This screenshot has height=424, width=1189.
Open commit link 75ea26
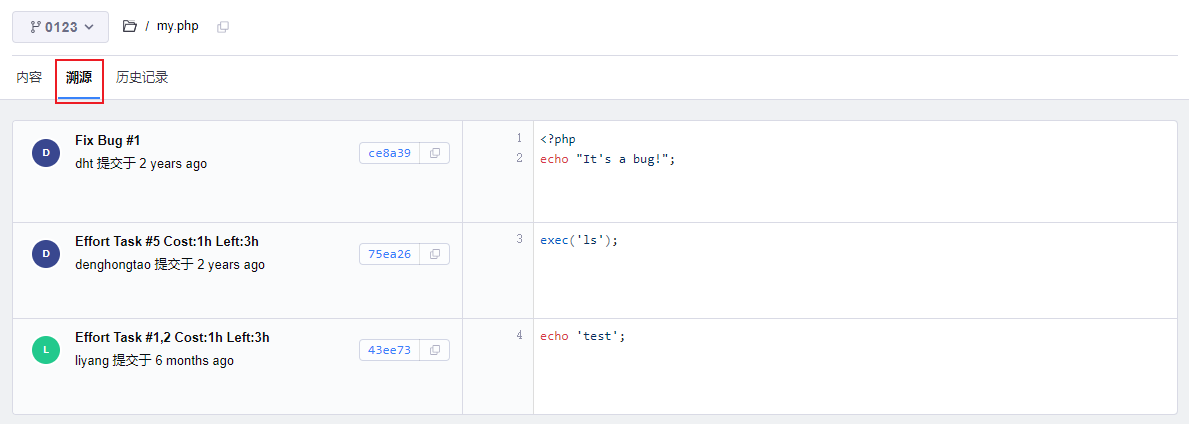pyautogui.click(x=390, y=254)
